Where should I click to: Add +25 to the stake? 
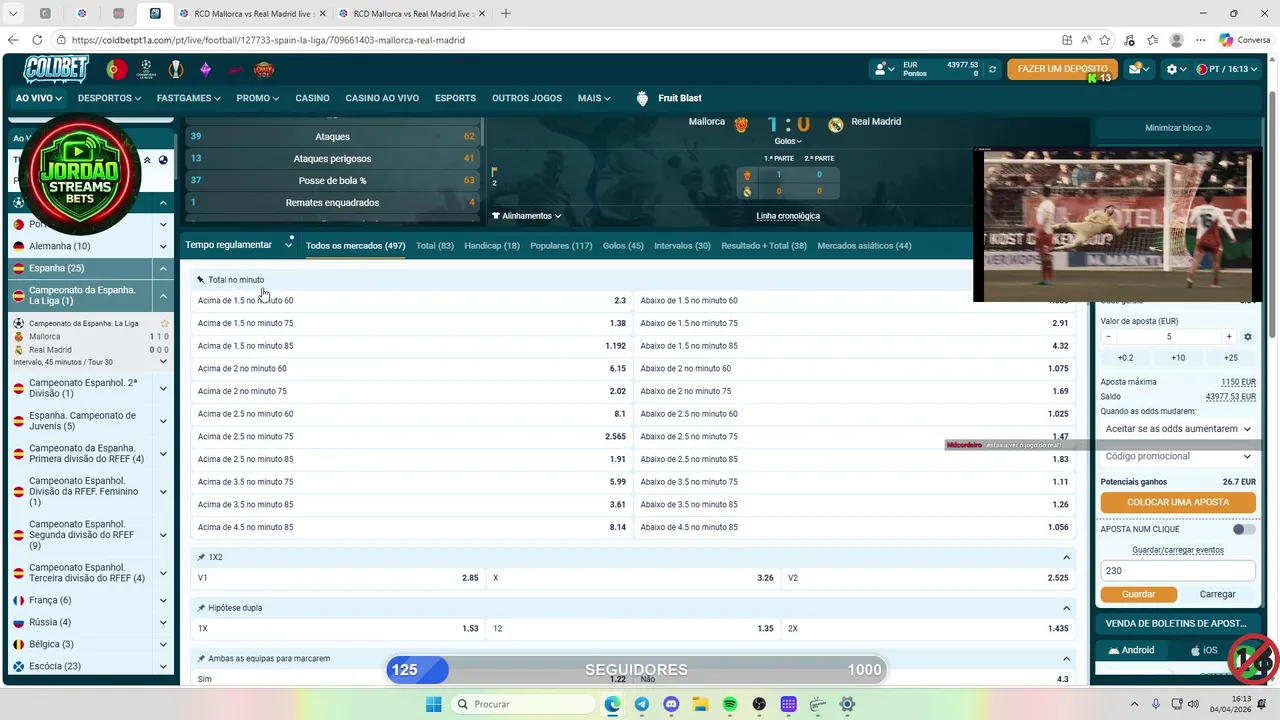(x=1230, y=358)
